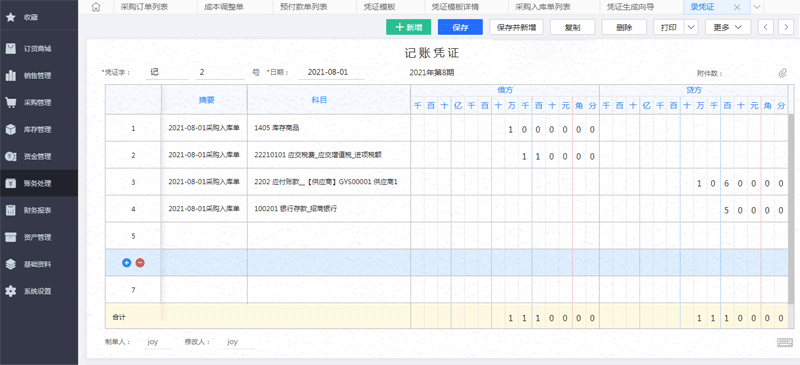Click the 合计 total row label
800x365 pixels.
(119, 318)
